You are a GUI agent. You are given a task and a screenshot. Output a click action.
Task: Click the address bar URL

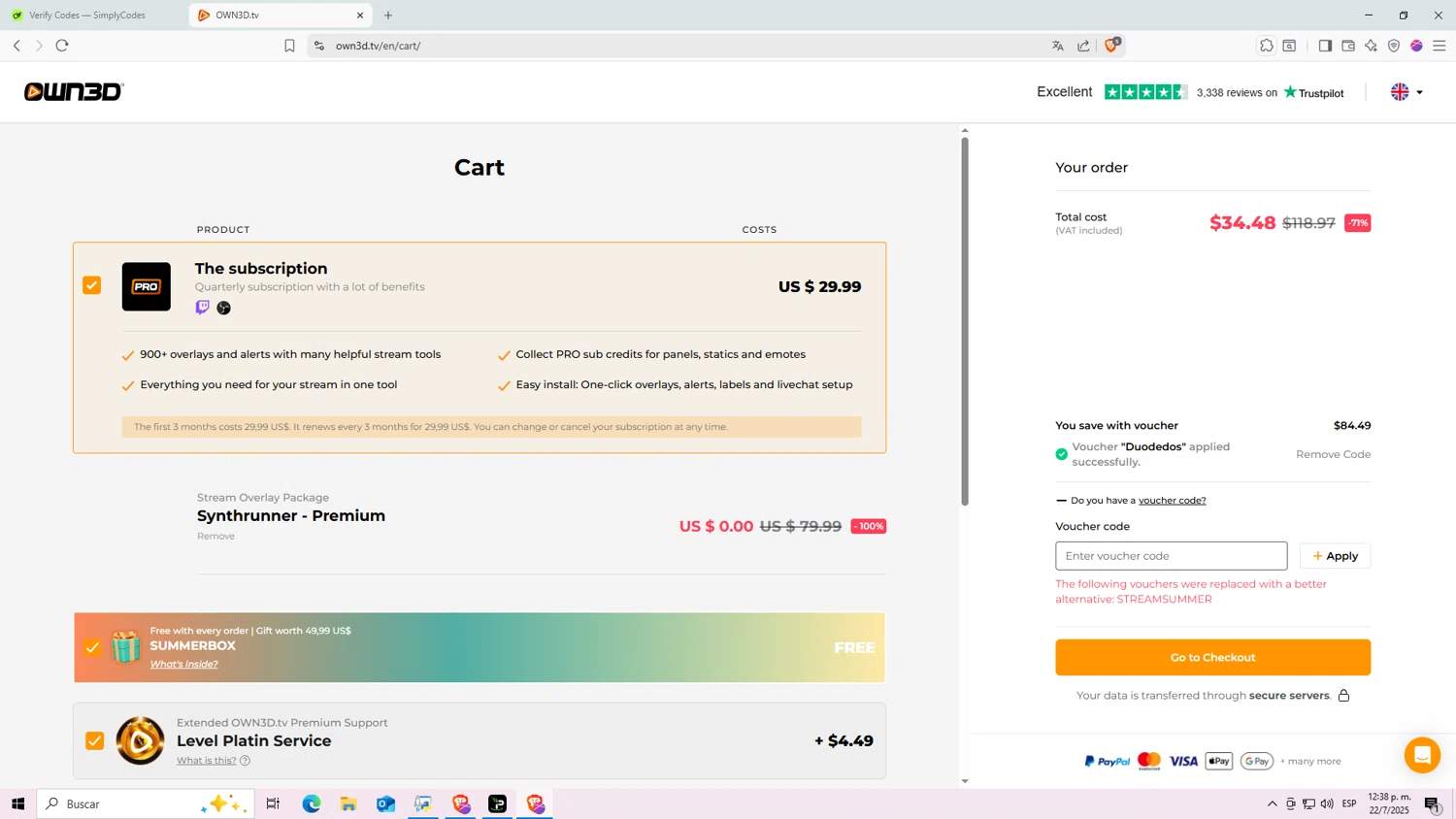pyautogui.click(x=378, y=46)
